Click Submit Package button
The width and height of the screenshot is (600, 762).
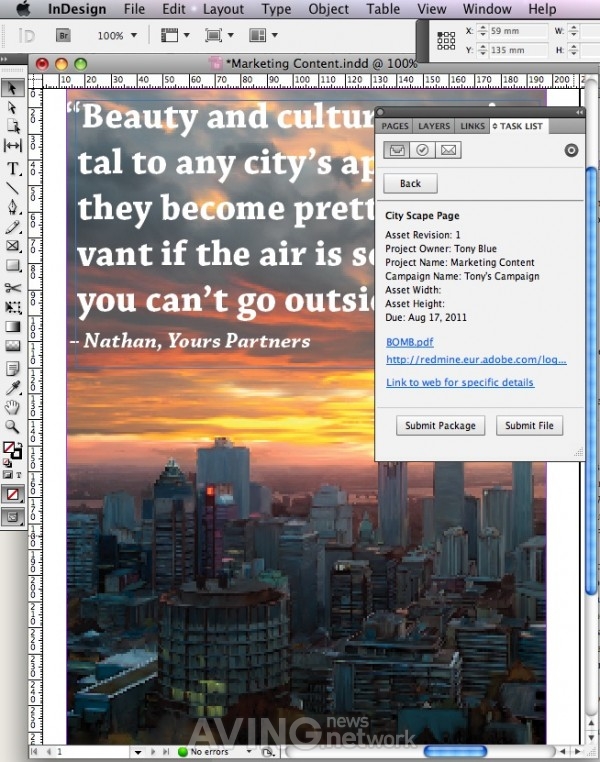pos(440,426)
